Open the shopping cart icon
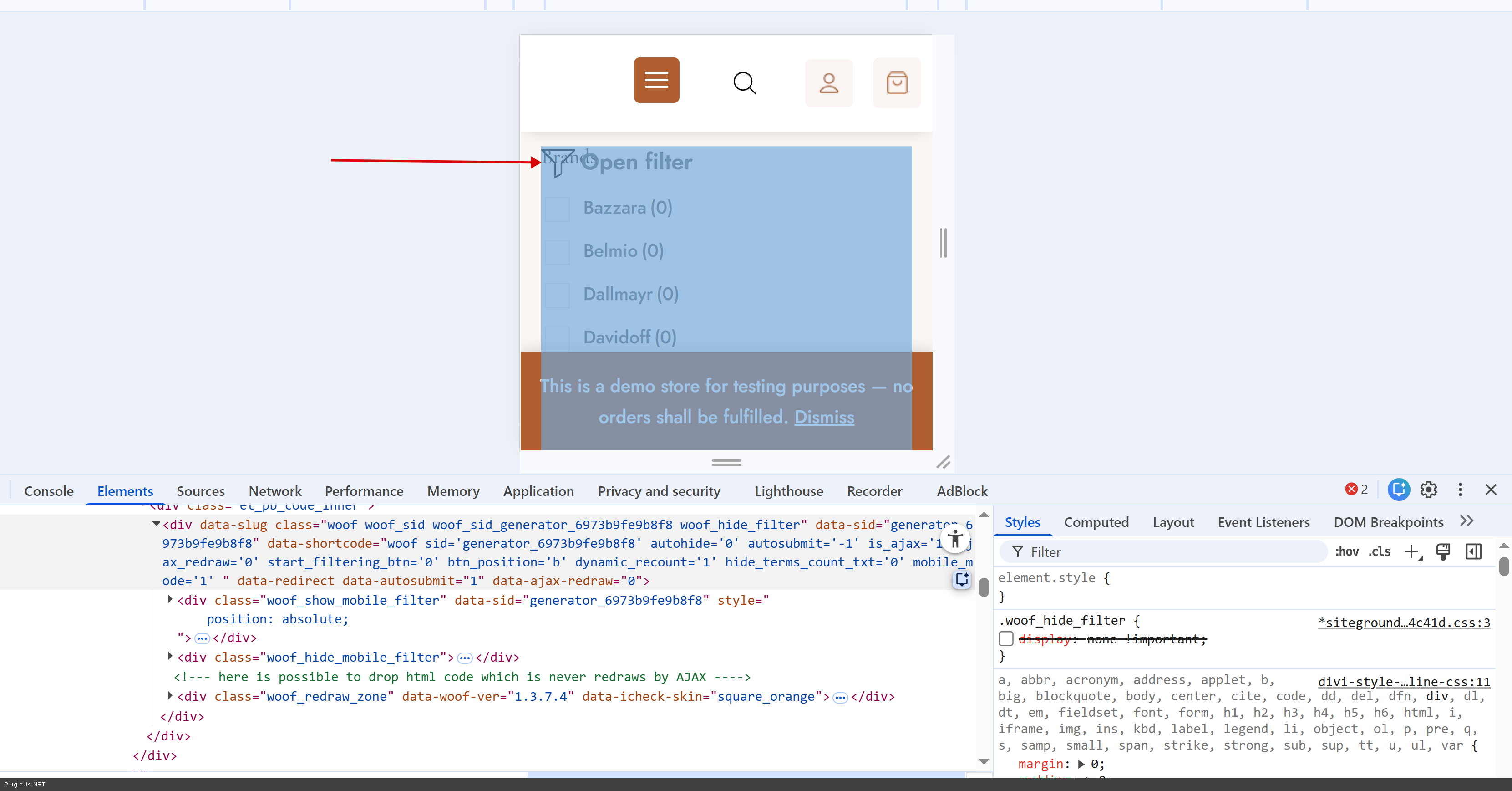The width and height of the screenshot is (1512, 791). coord(896,83)
